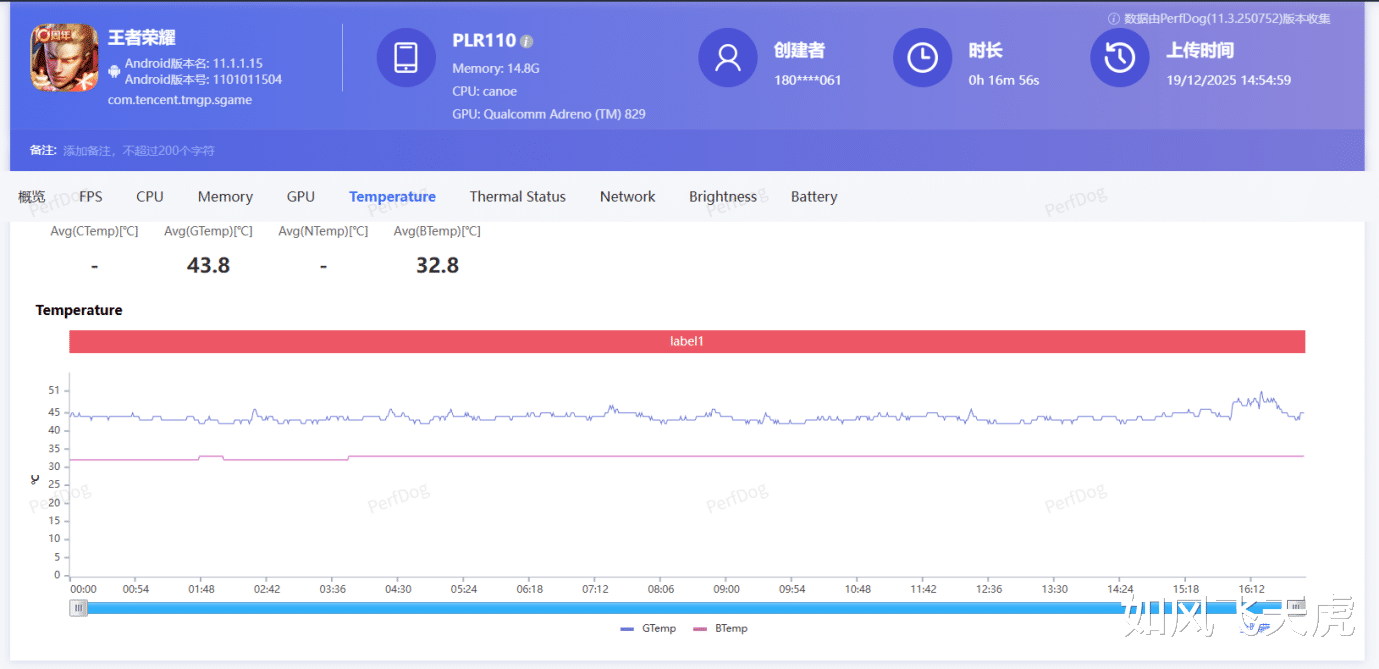
Task: Toggle the GTemp legend series
Action: pos(648,628)
